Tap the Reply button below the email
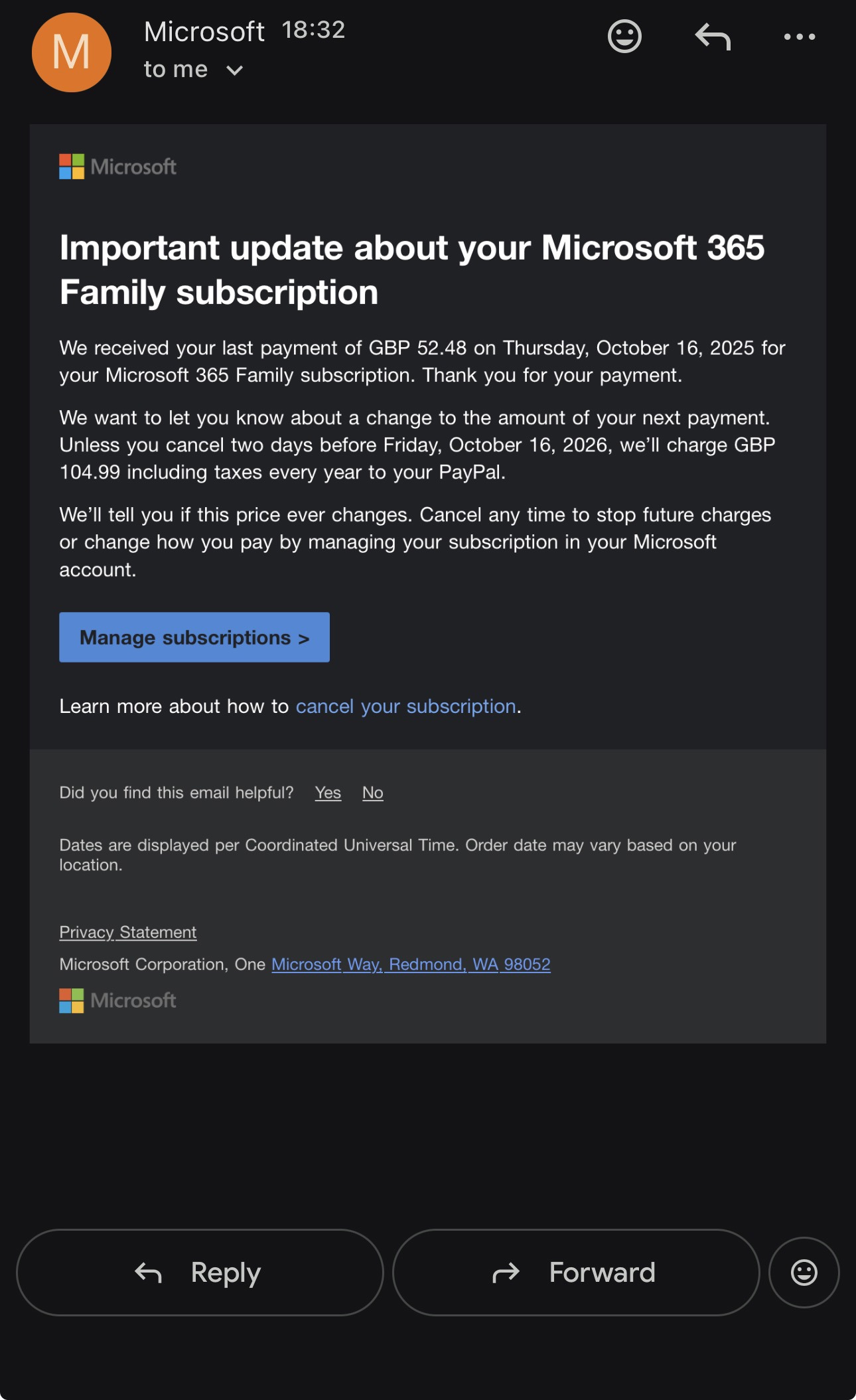Screen dimensions: 856x1400 pyautogui.click(x=200, y=1273)
